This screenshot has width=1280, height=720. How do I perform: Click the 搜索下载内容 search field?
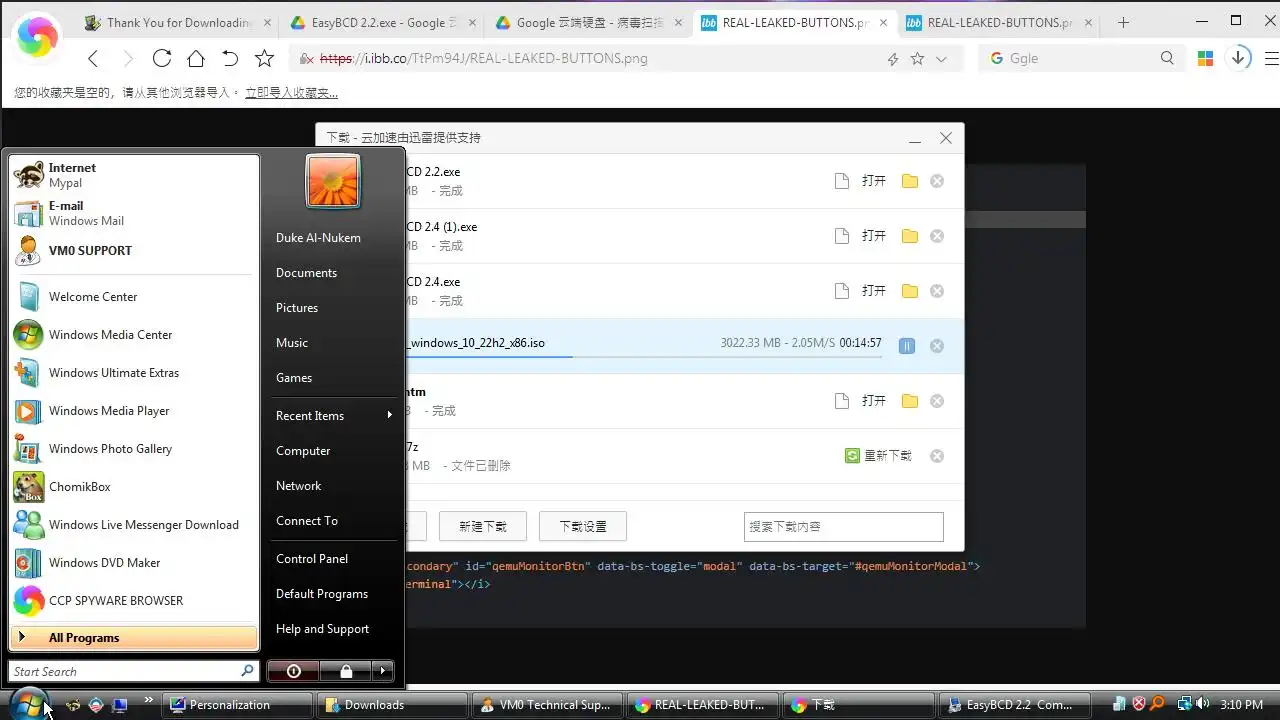tap(844, 526)
